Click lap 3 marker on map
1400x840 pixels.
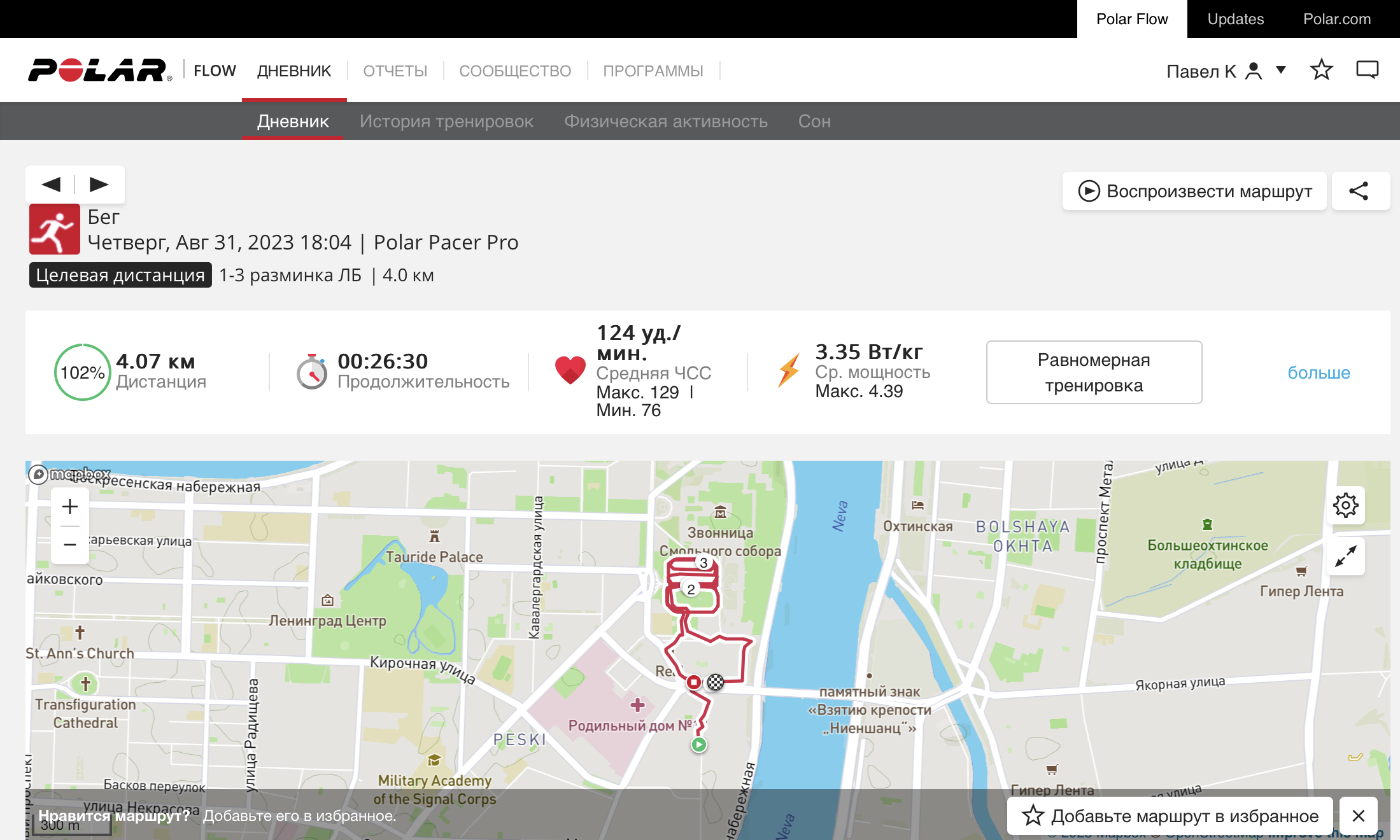pos(704,563)
